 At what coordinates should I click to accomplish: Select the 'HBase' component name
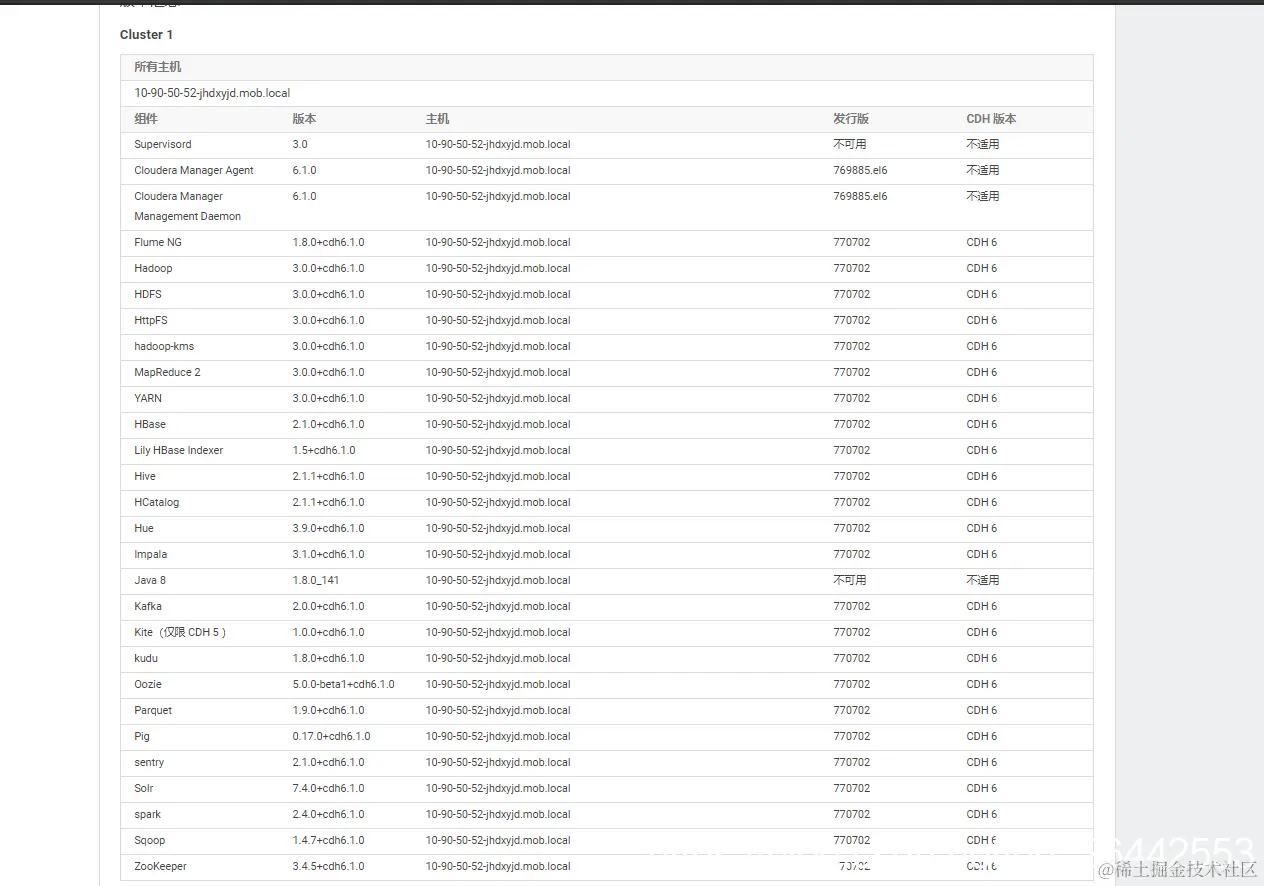[x=150, y=425]
